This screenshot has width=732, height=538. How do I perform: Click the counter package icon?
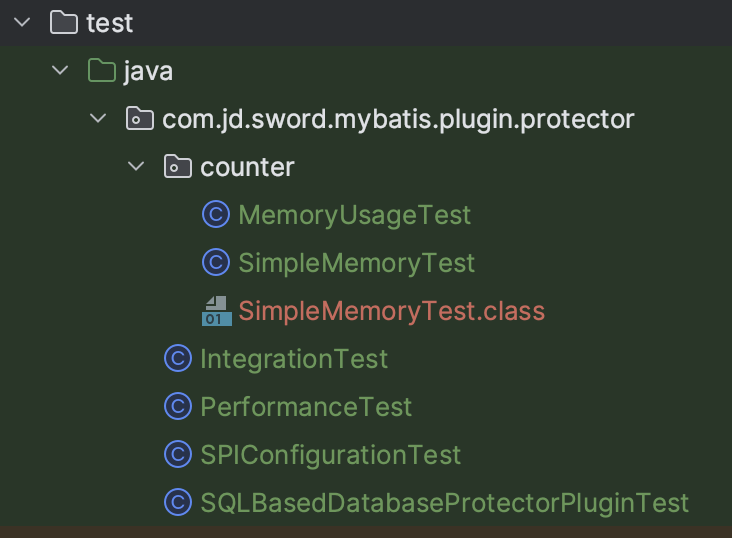(177, 167)
